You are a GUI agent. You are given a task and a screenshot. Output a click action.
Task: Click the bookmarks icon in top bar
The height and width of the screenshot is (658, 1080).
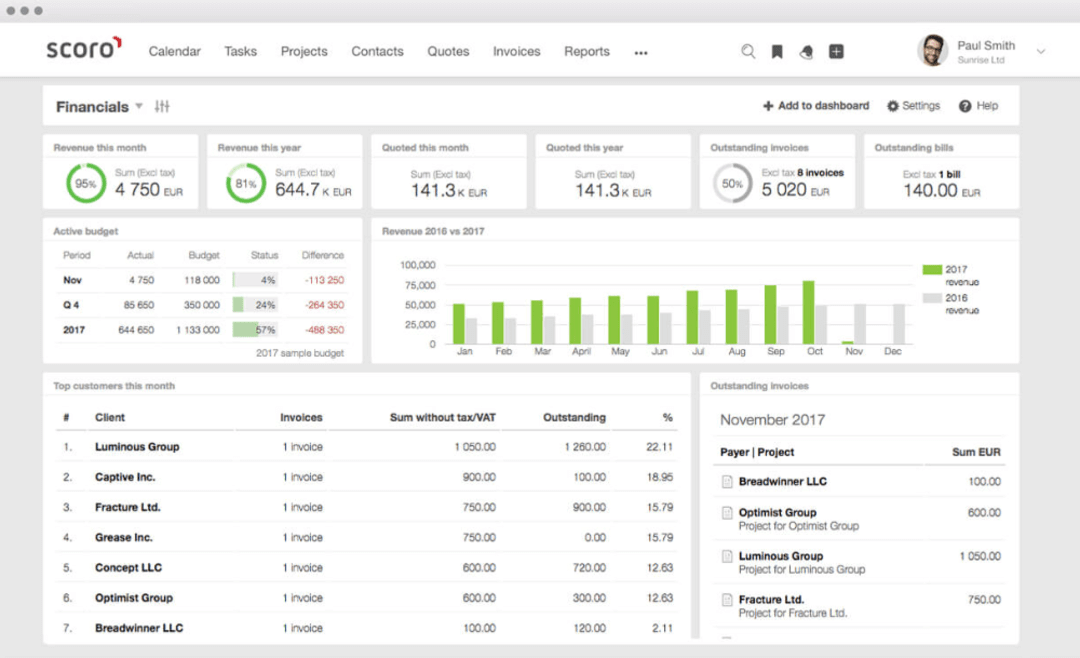click(x=777, y=51)
